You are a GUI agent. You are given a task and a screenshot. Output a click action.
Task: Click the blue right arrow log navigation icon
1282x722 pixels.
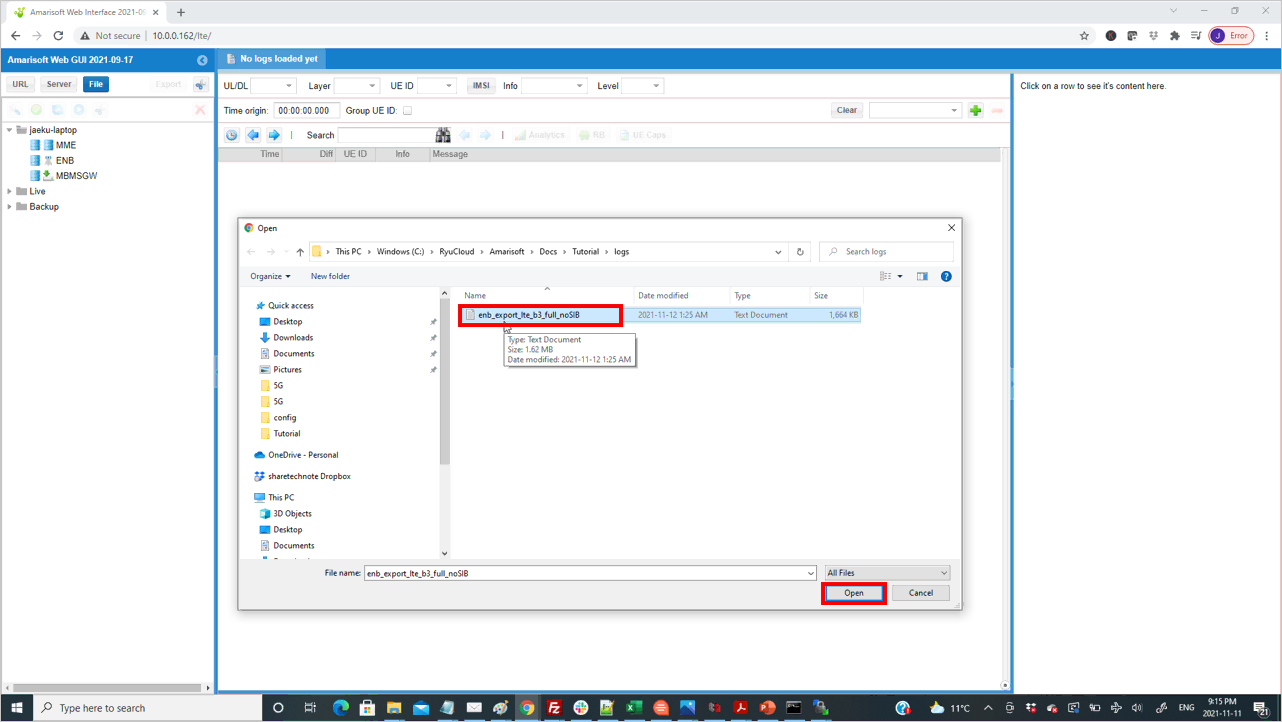[x=273, y=135]
